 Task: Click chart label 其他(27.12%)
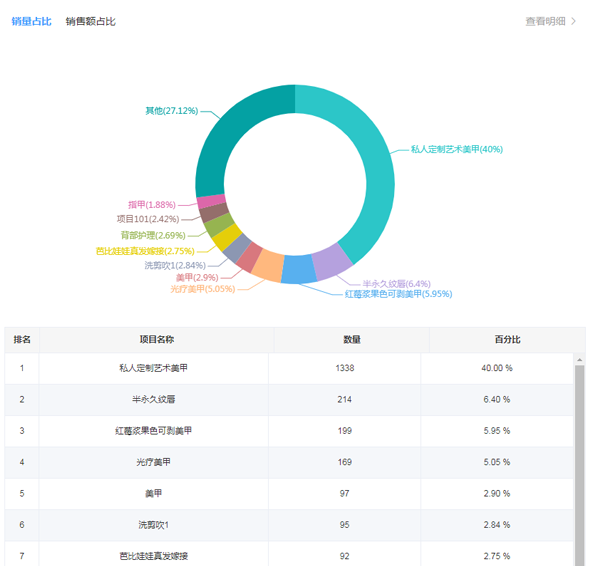[x=172, y=111]
